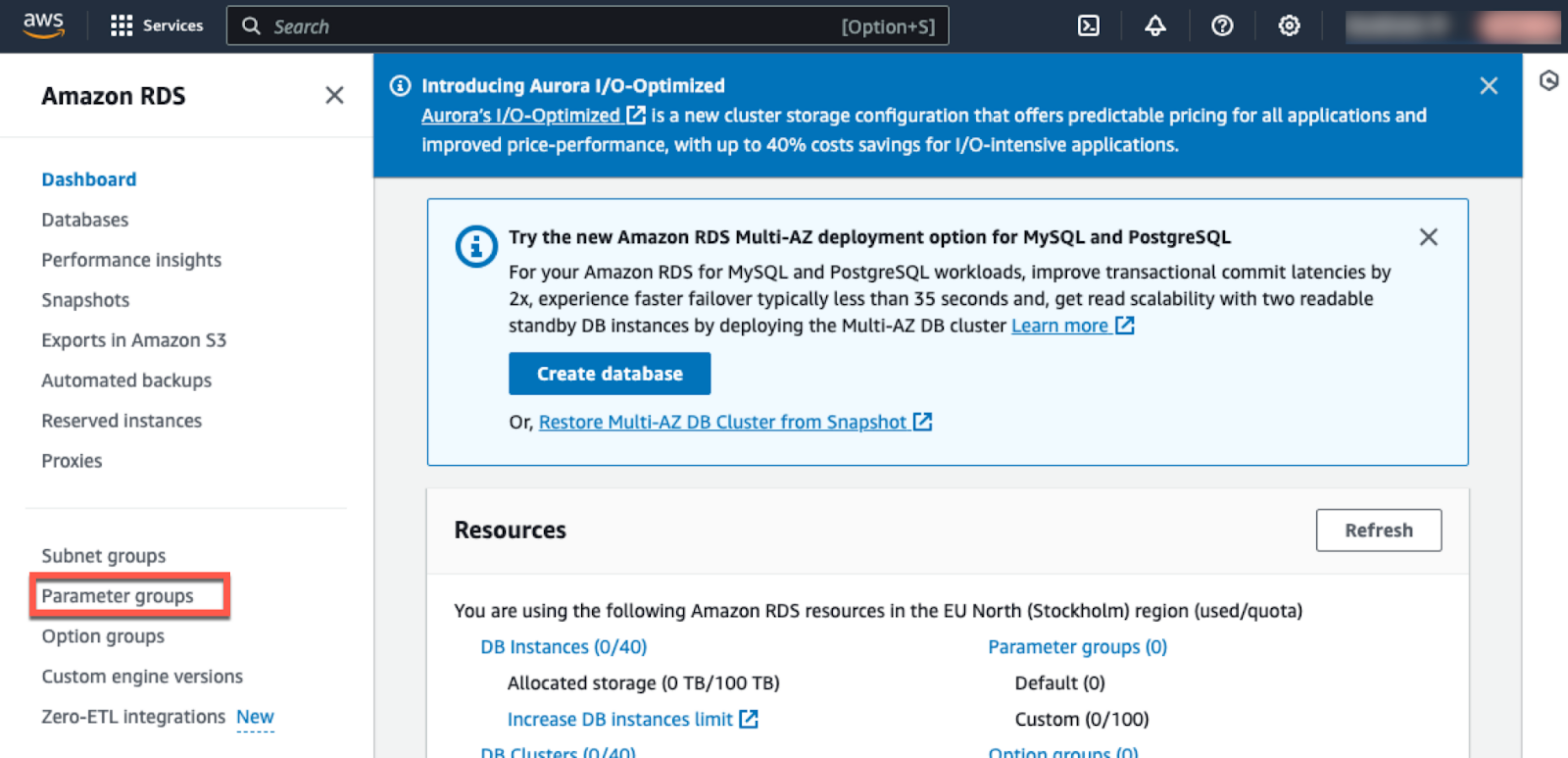
Task: Open the Learn more link
Action: tap(1073, 326)
